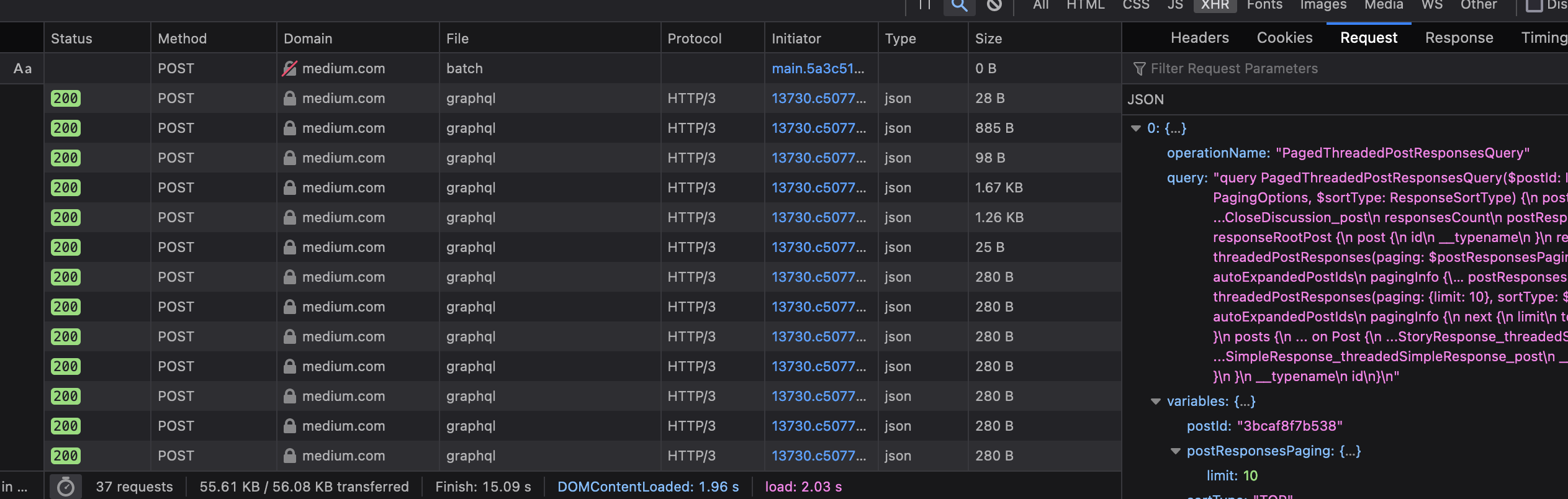Sort by File column header
1568x499 pixels.
(550, 38)
